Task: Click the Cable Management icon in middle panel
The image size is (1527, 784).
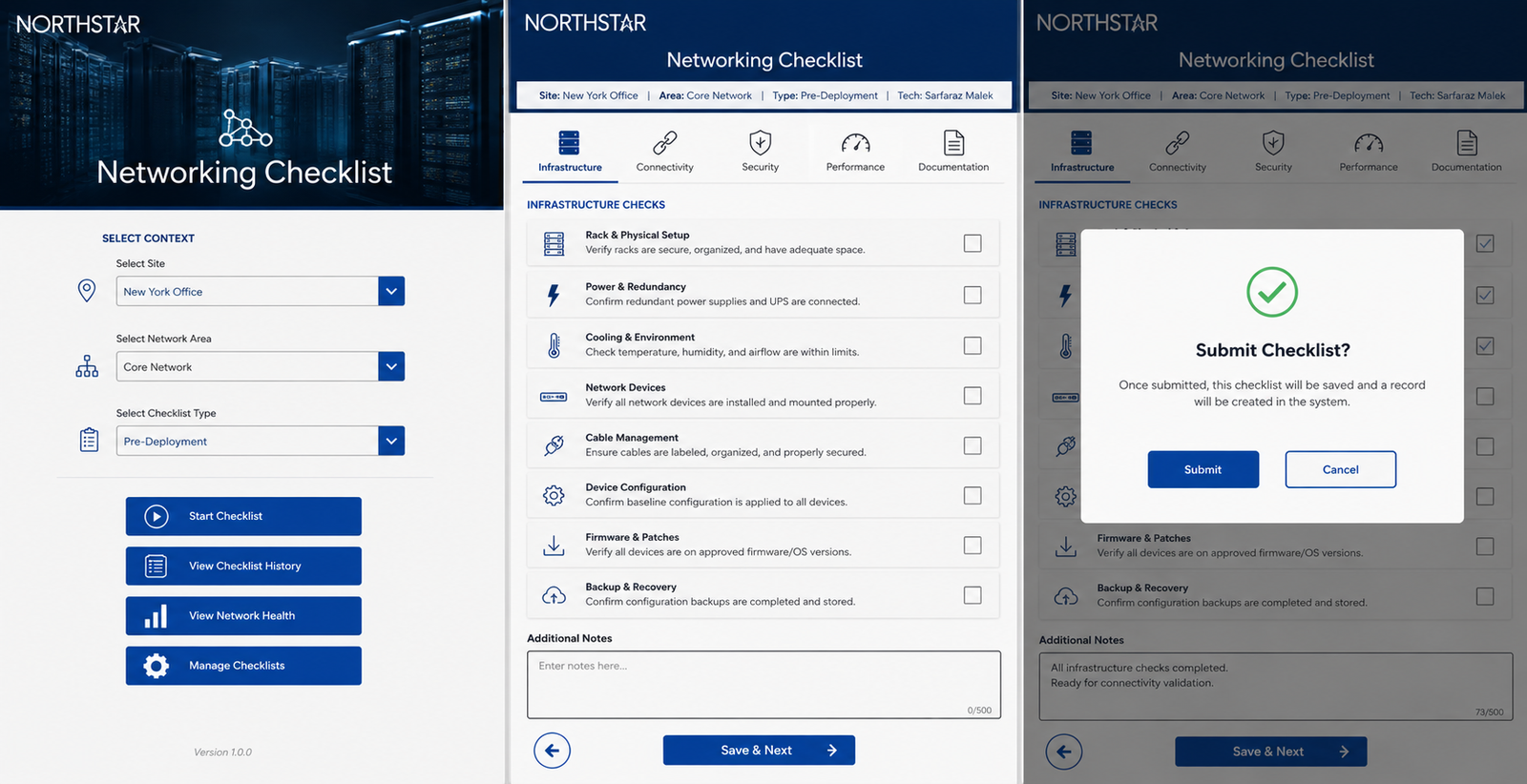Action: pos(554,445)
